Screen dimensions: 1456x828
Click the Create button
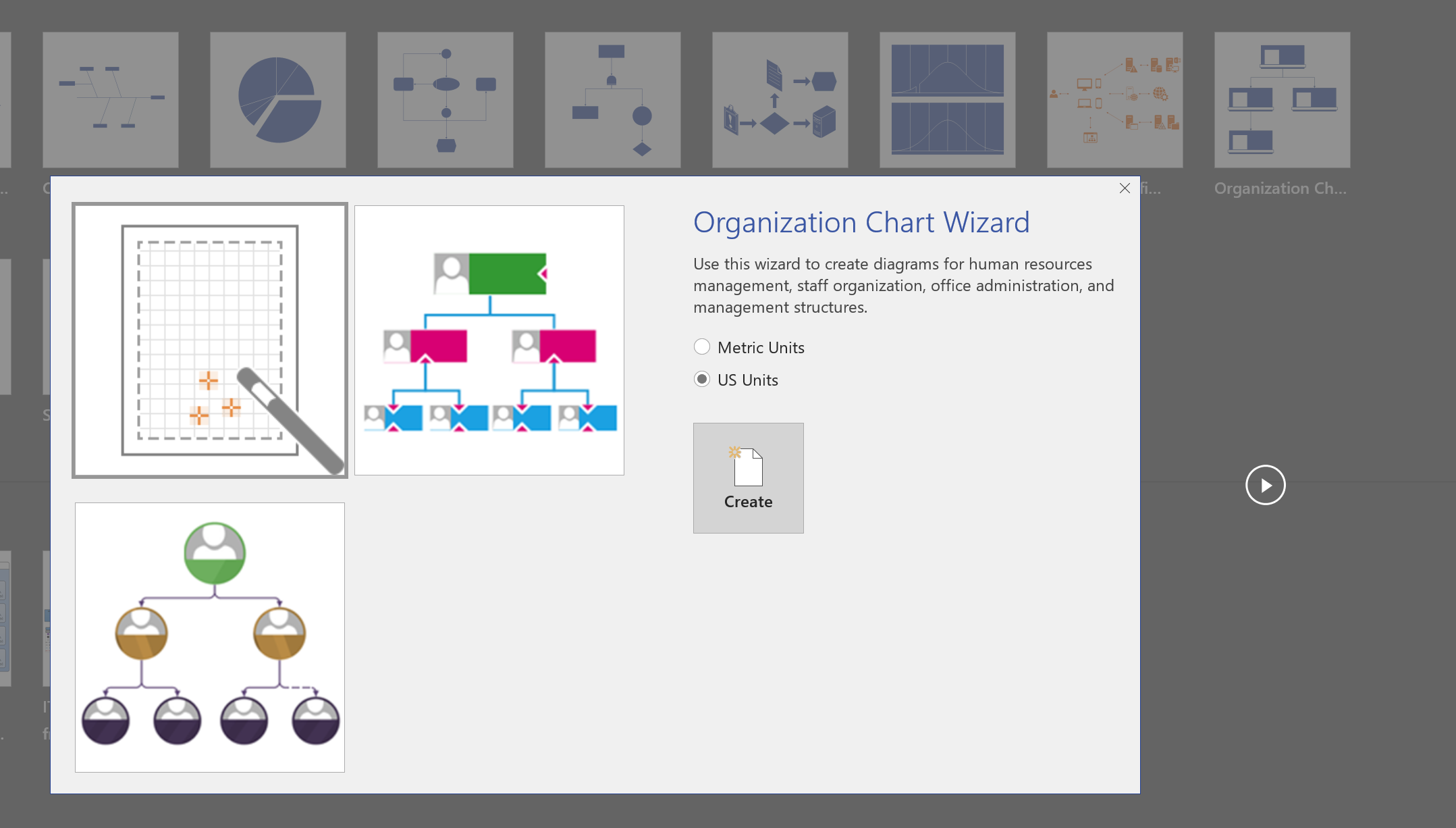click(748, 477)
